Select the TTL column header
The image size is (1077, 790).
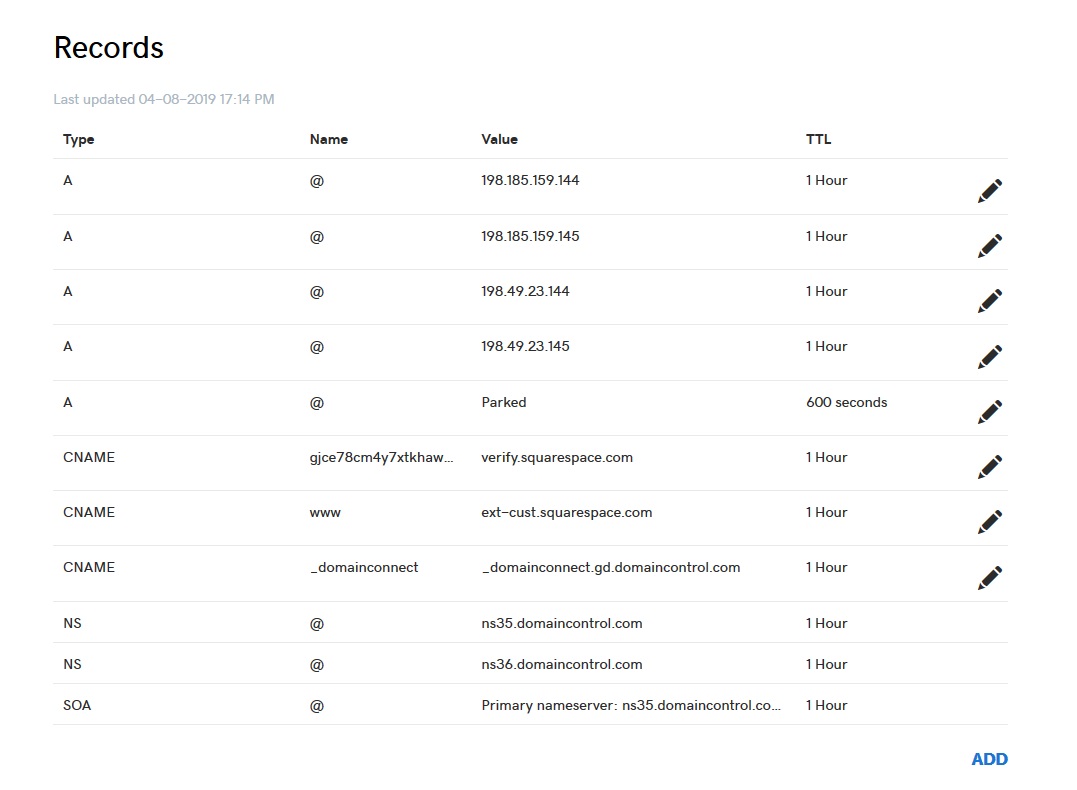(818, 139)
